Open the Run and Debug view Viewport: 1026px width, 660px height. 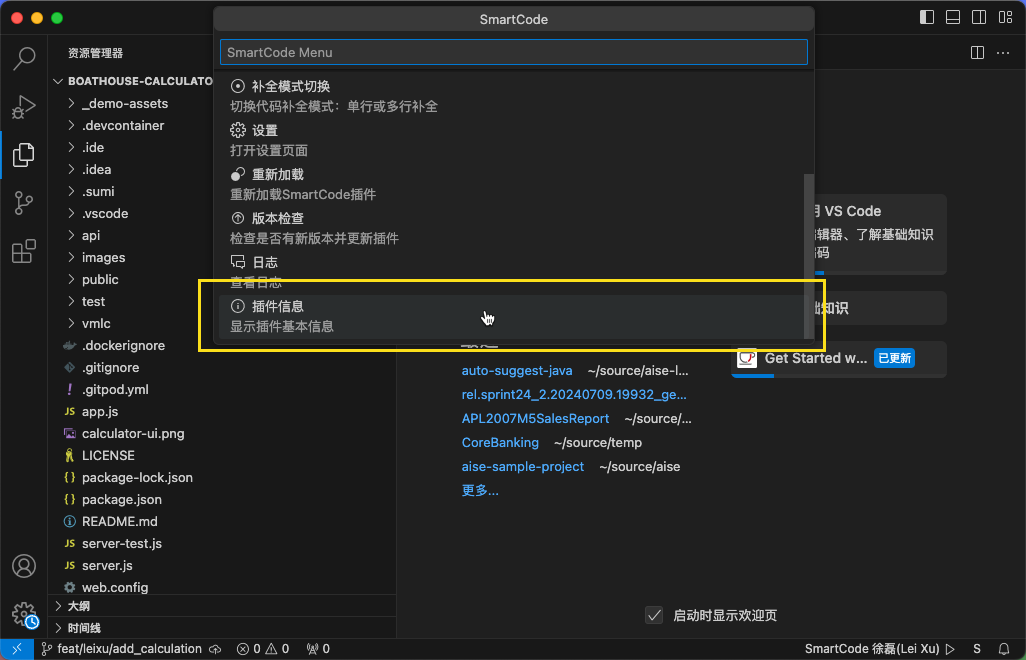(x=24, y=107)
